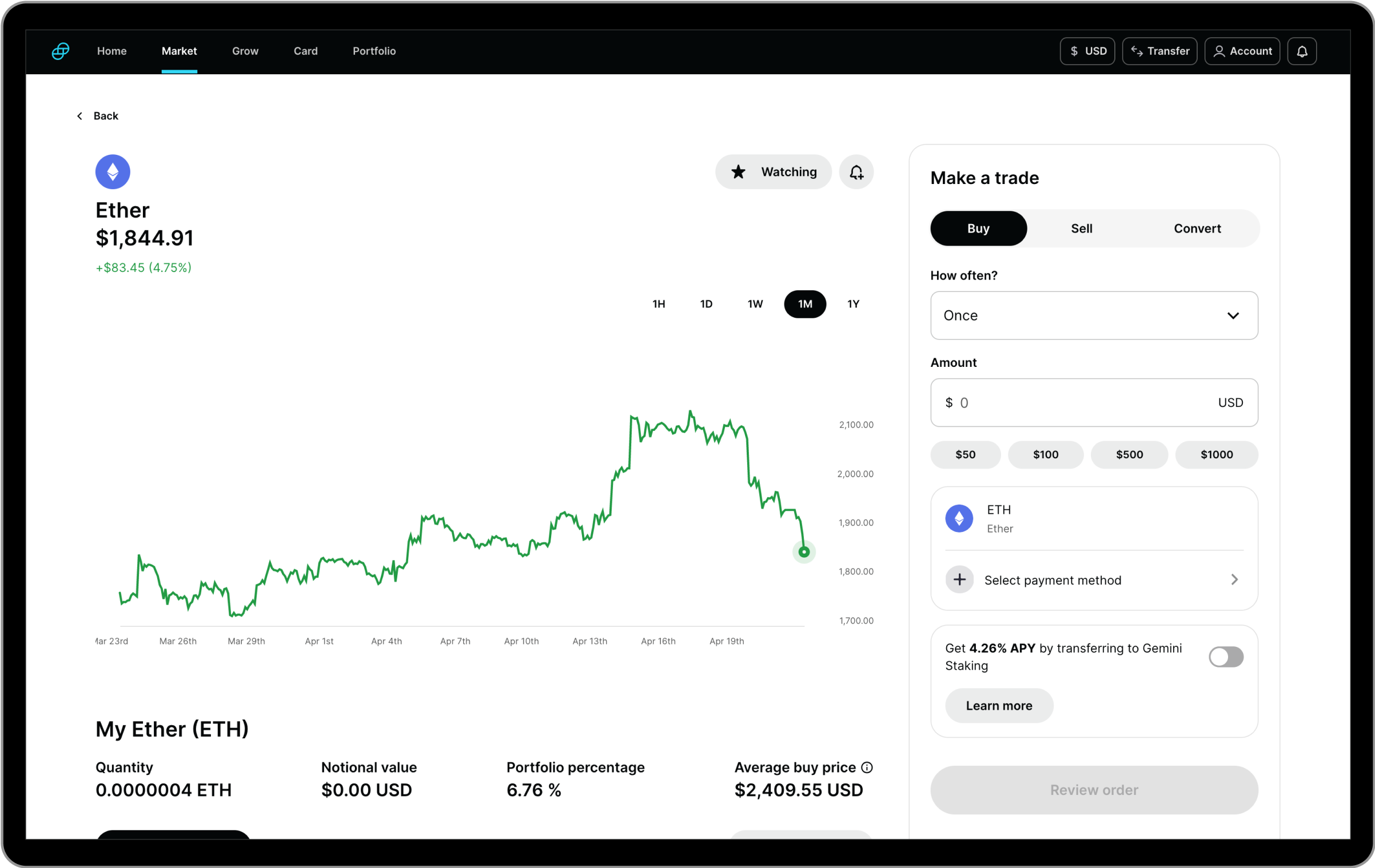Click the Learn more button for staking
1375x868 pixels.
(998, 705)
